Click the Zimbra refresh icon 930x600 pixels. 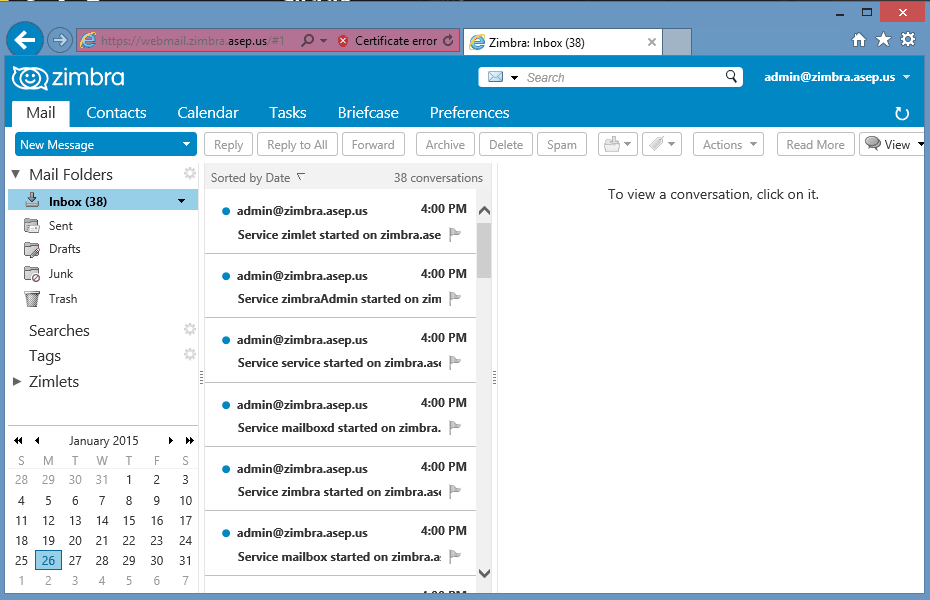(902, 113)
